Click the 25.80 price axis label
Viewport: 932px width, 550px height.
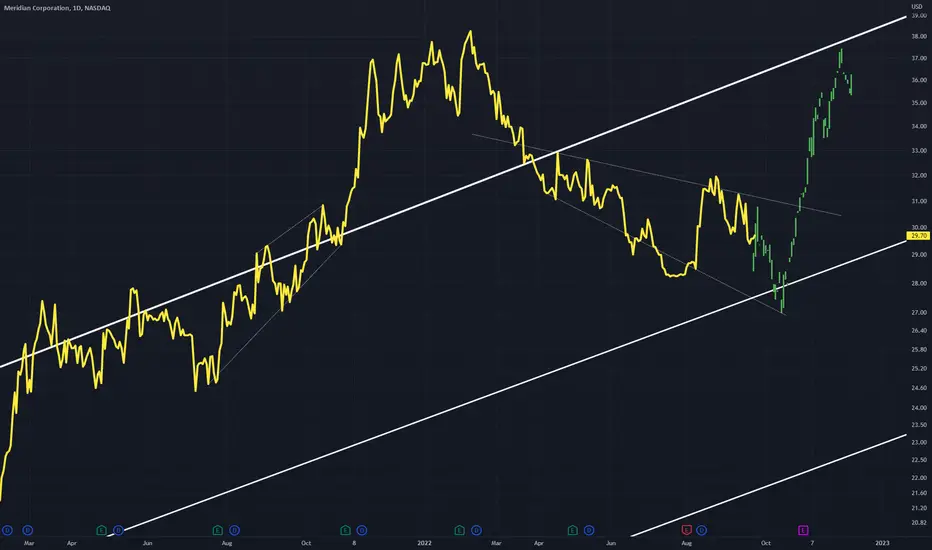pyautogui.click(x=919, y=350)
